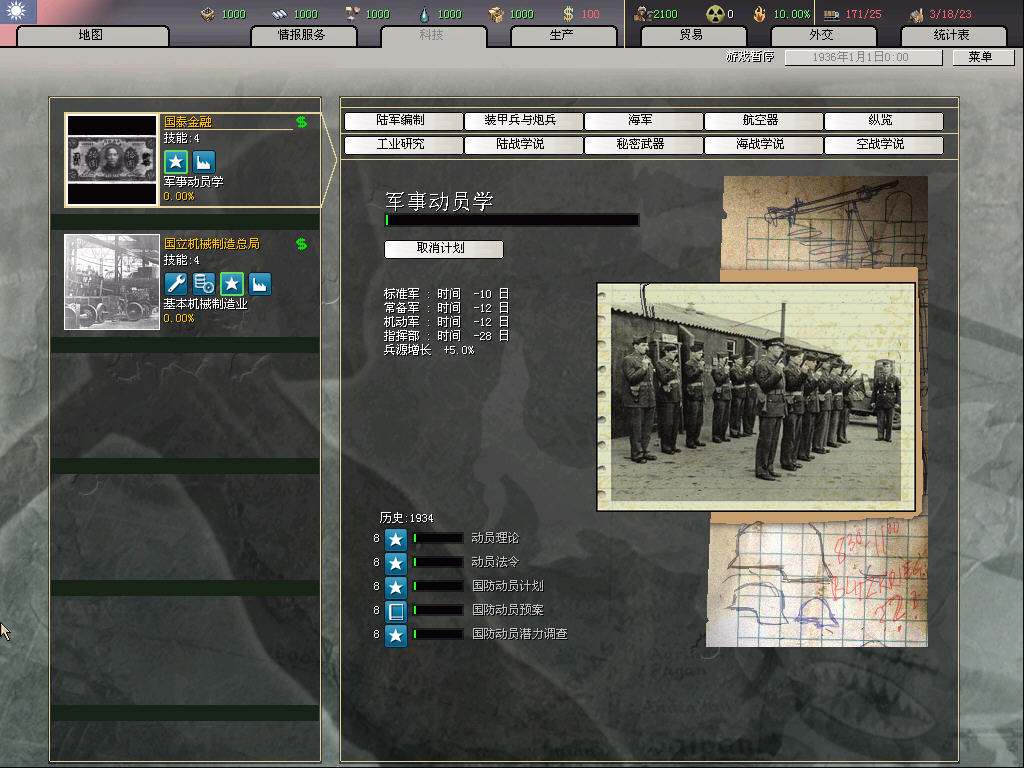Click the green dollar sign next to 国泰金融
The image size is (1024, 768).
coord(301,122)
